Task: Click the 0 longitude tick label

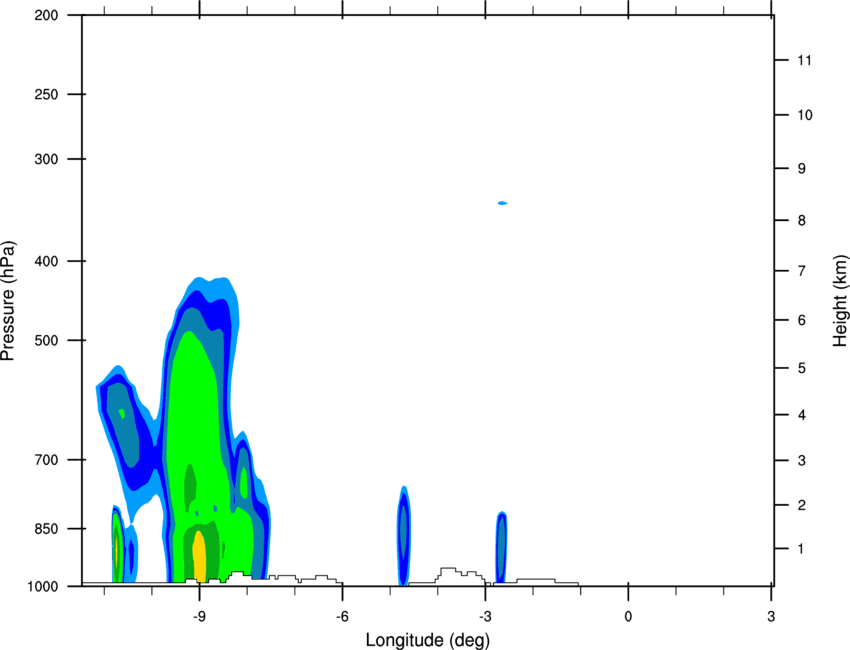Action: coord(628,617)
